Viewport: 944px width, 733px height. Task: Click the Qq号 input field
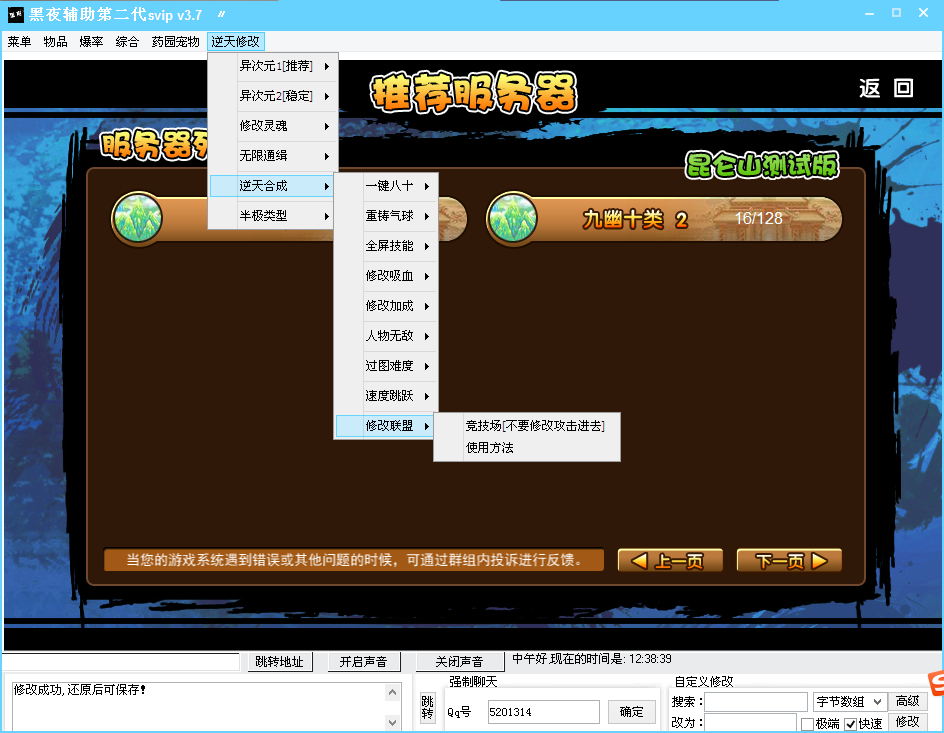click(x=543, y=712)
